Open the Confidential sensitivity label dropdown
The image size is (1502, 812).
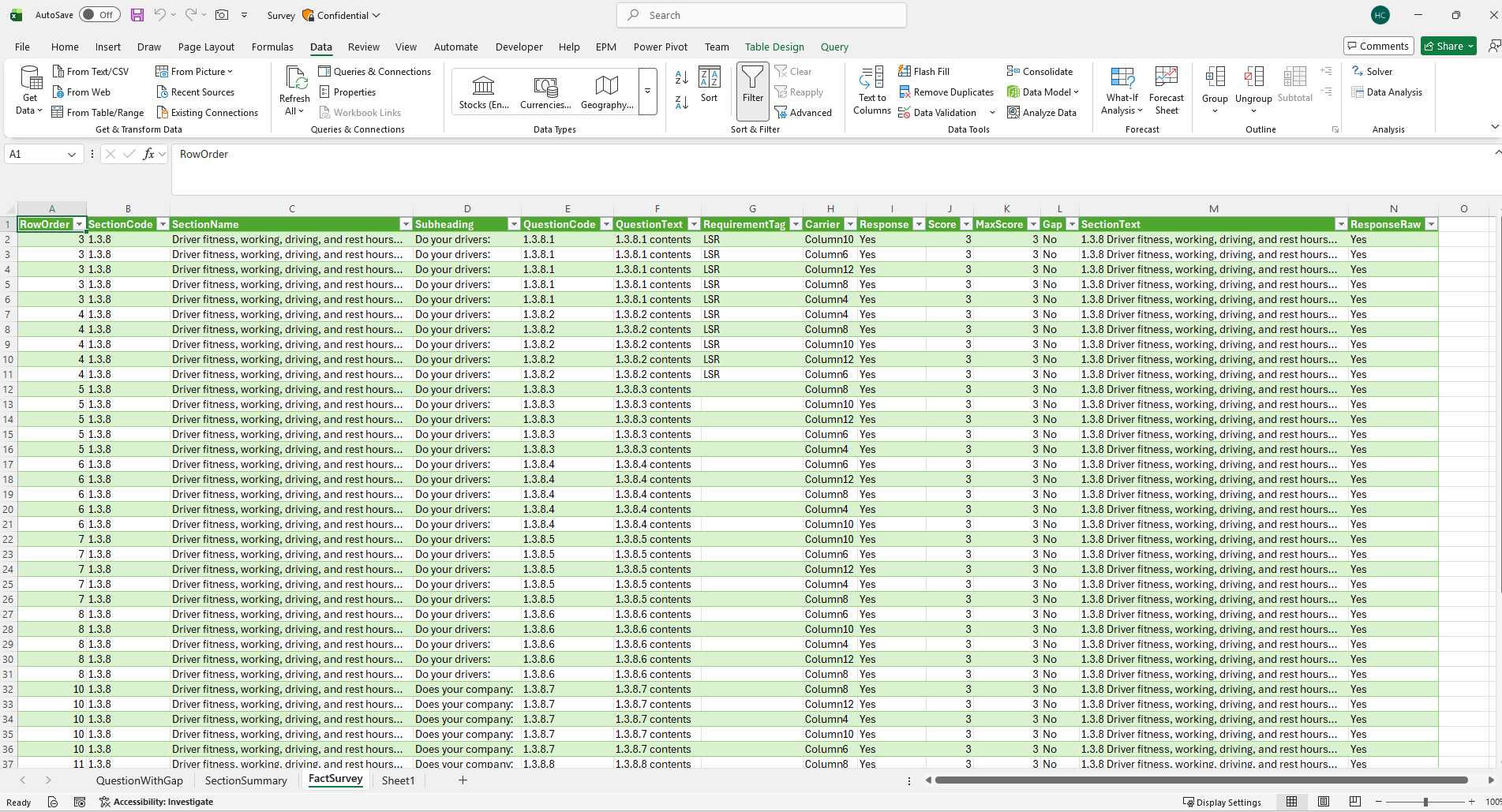click(x=341, y=15)
